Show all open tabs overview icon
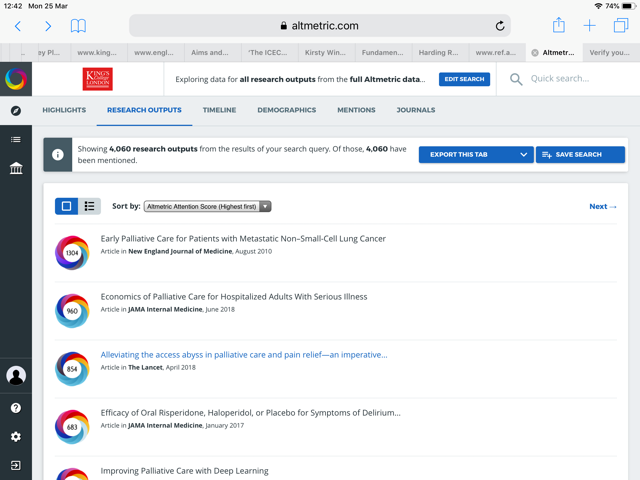Screen dimensions: 640x480 (x=620, y=26)
